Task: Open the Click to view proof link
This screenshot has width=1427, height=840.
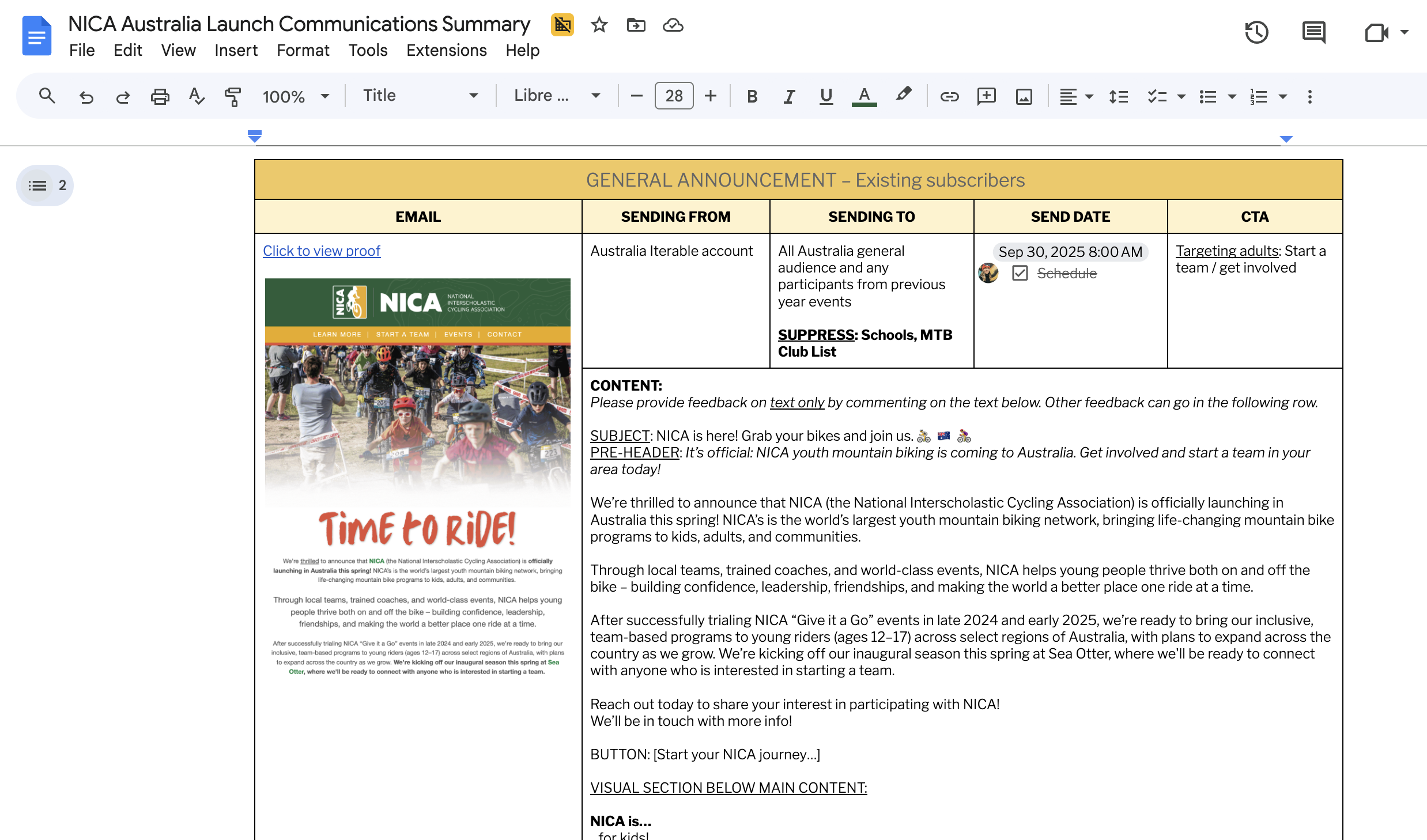Action: click(x=321, y=251)
